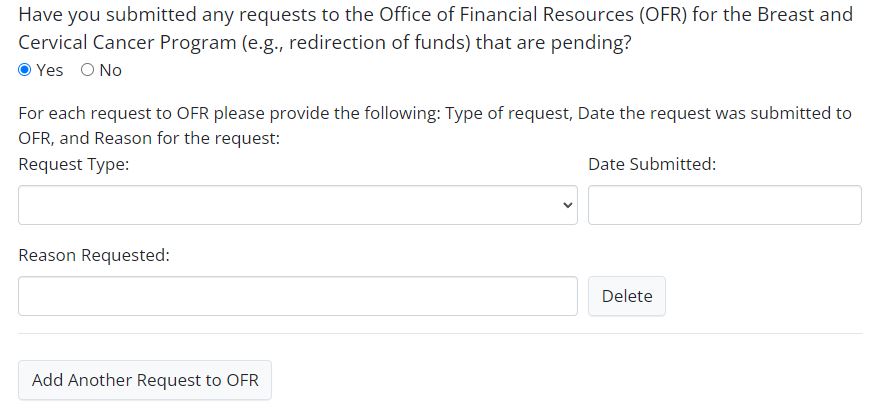Click the horizontal divider below Delete

[440, 334]
